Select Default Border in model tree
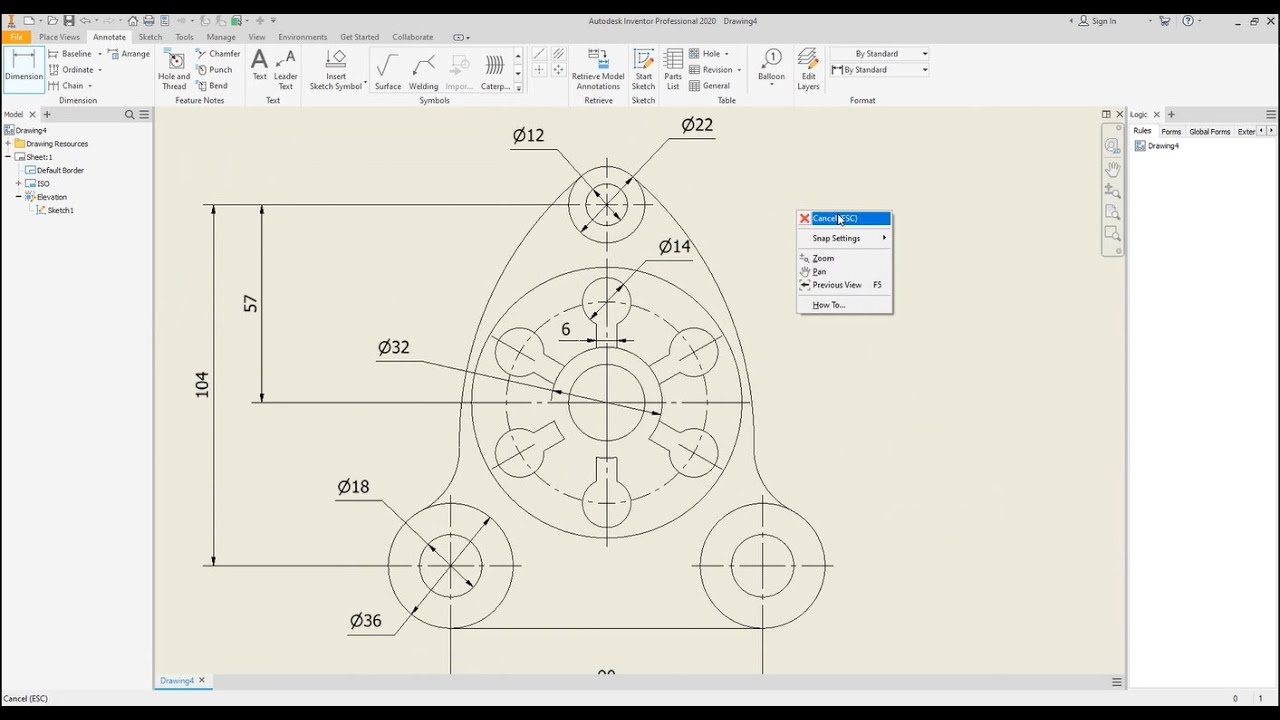This screenshot has height=720, width=1280. 56,171
